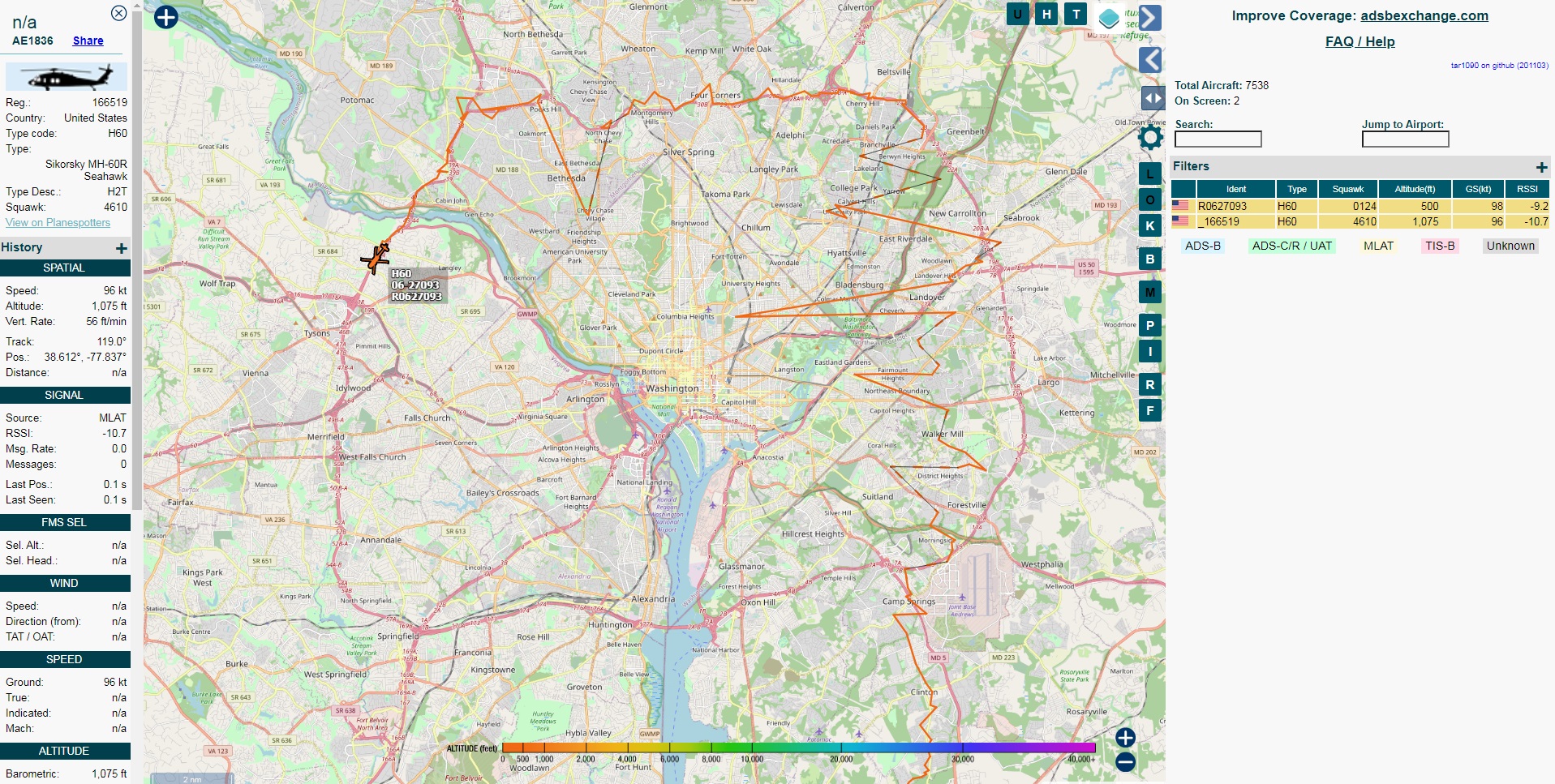1555x784 pixels.
Task: Click the SPATIAL section header
Action: (65, 268)
